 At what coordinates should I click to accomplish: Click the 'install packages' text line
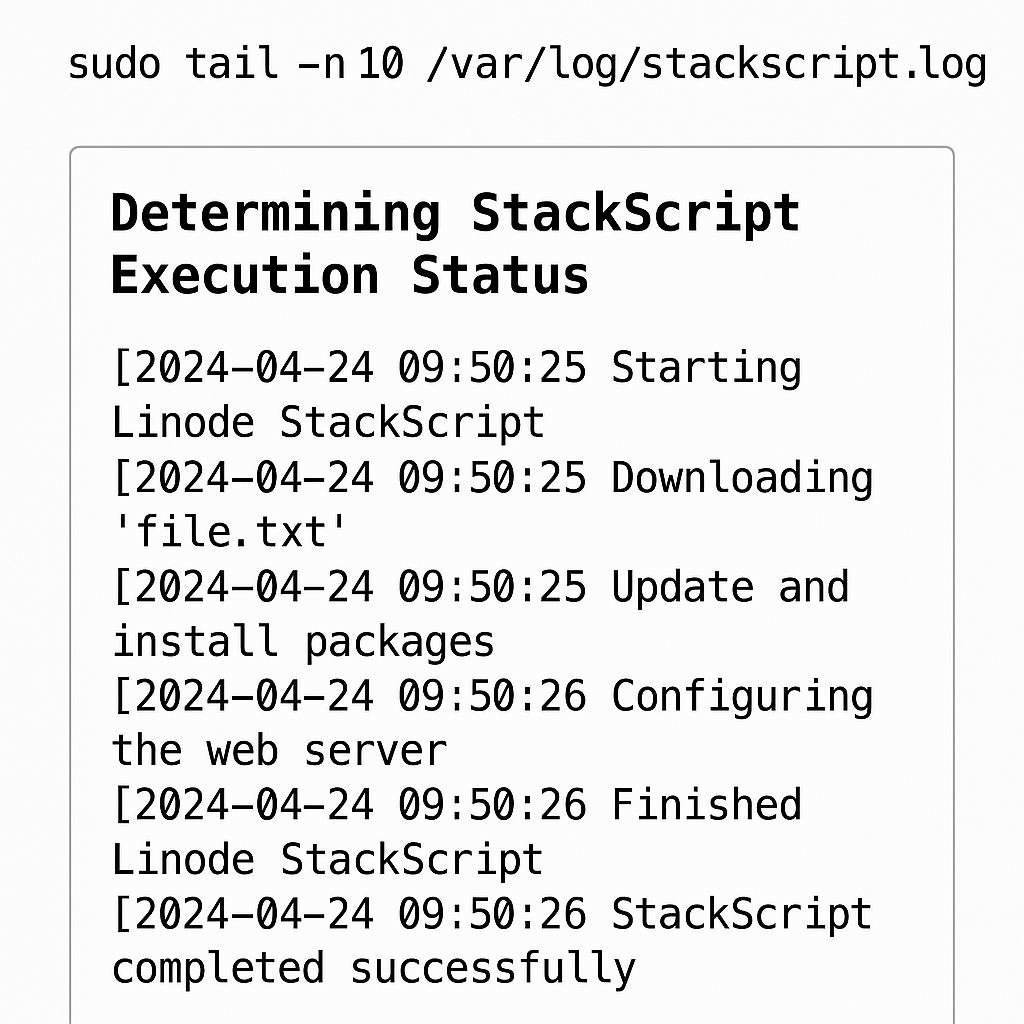303,641
